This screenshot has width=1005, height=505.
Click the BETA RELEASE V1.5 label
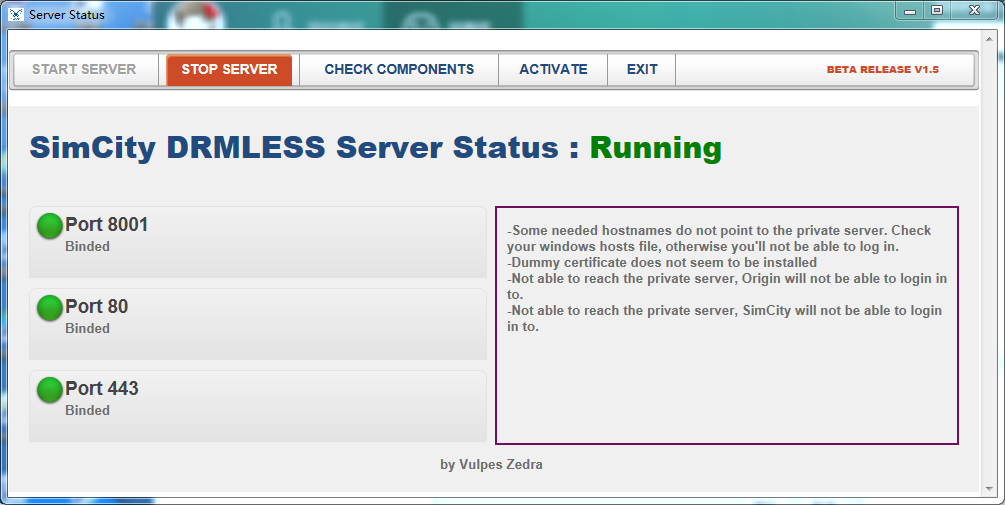883,69
